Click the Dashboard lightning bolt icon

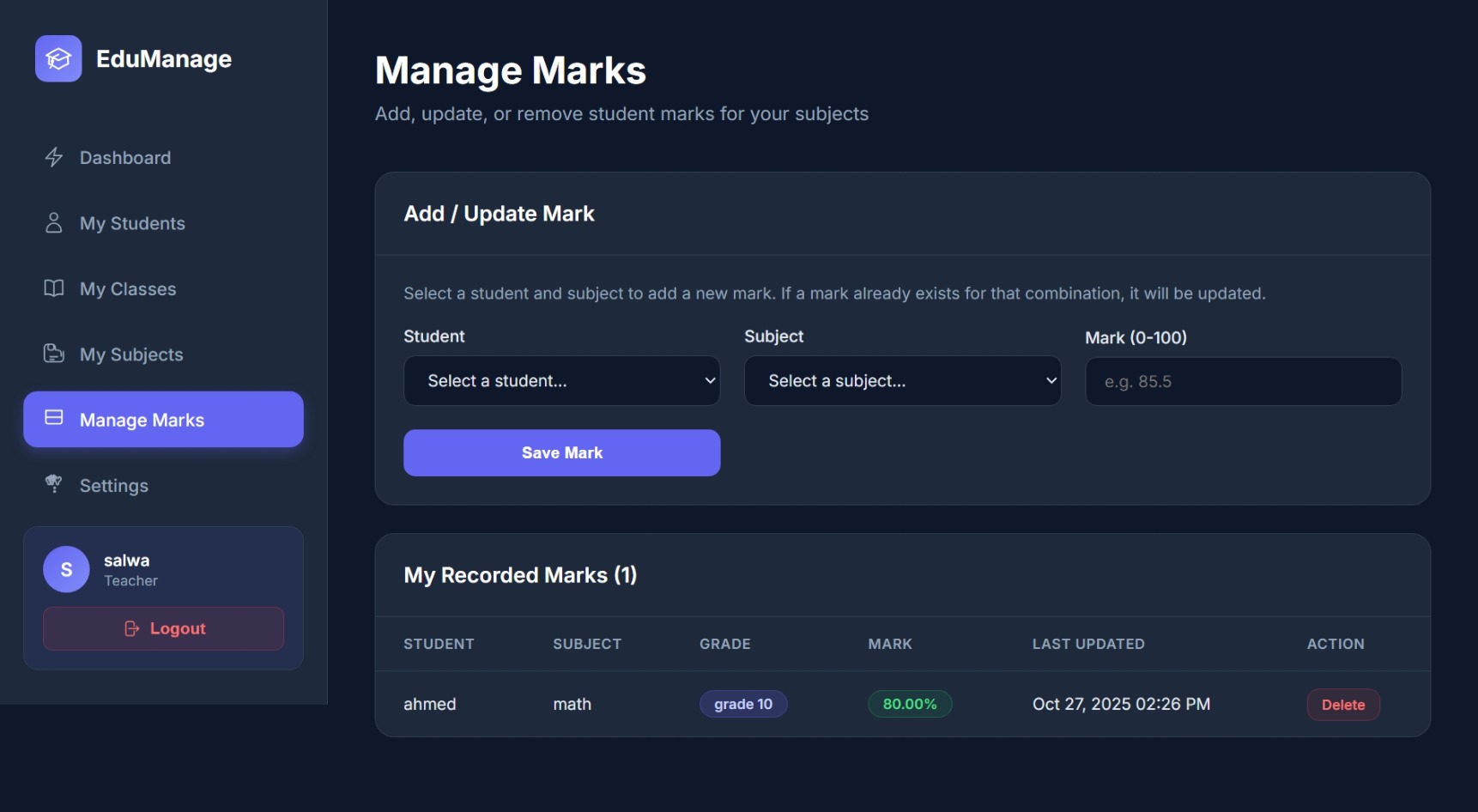tap(54, 157)
